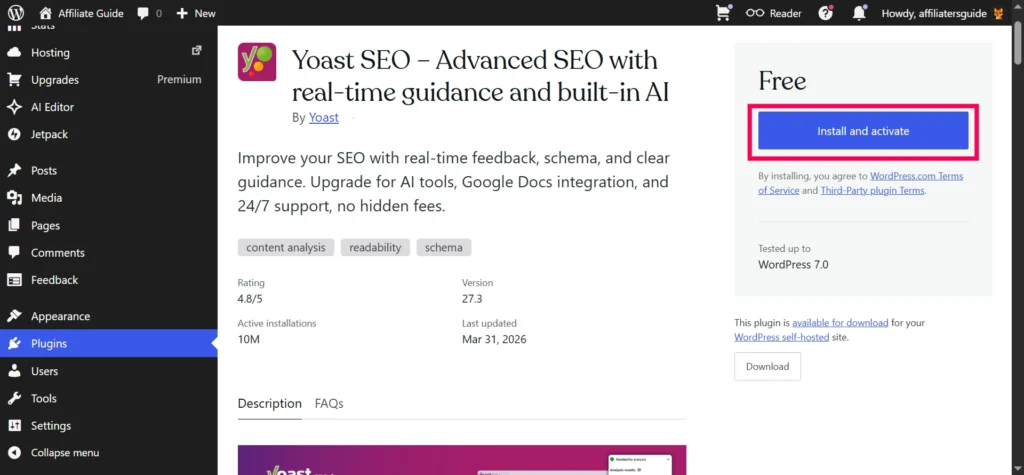1024x475 pixels.
Task: Click the content analysis tag
Action: (x=285, y=247)
